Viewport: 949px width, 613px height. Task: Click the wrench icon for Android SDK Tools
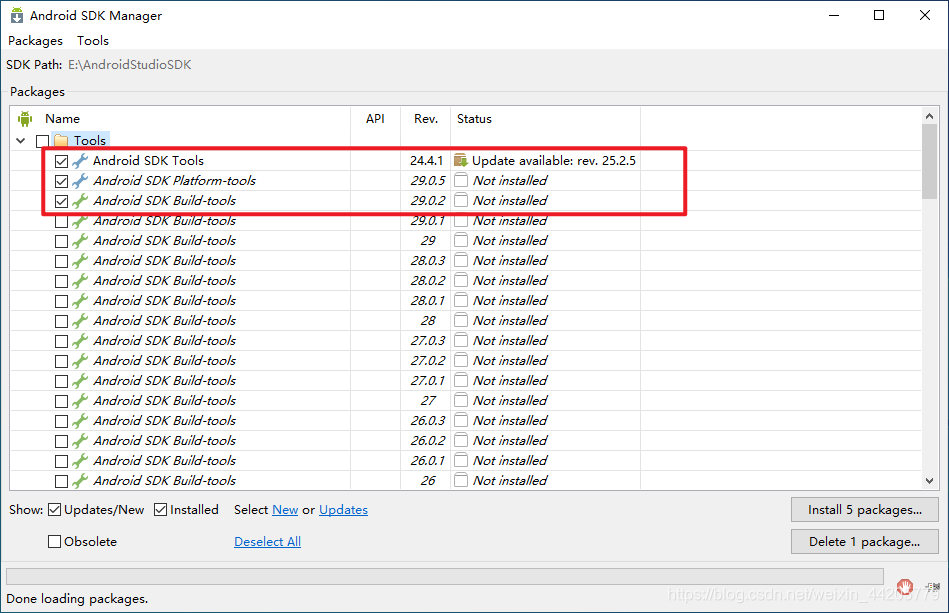pyautogui.click(x=80, y=161)
